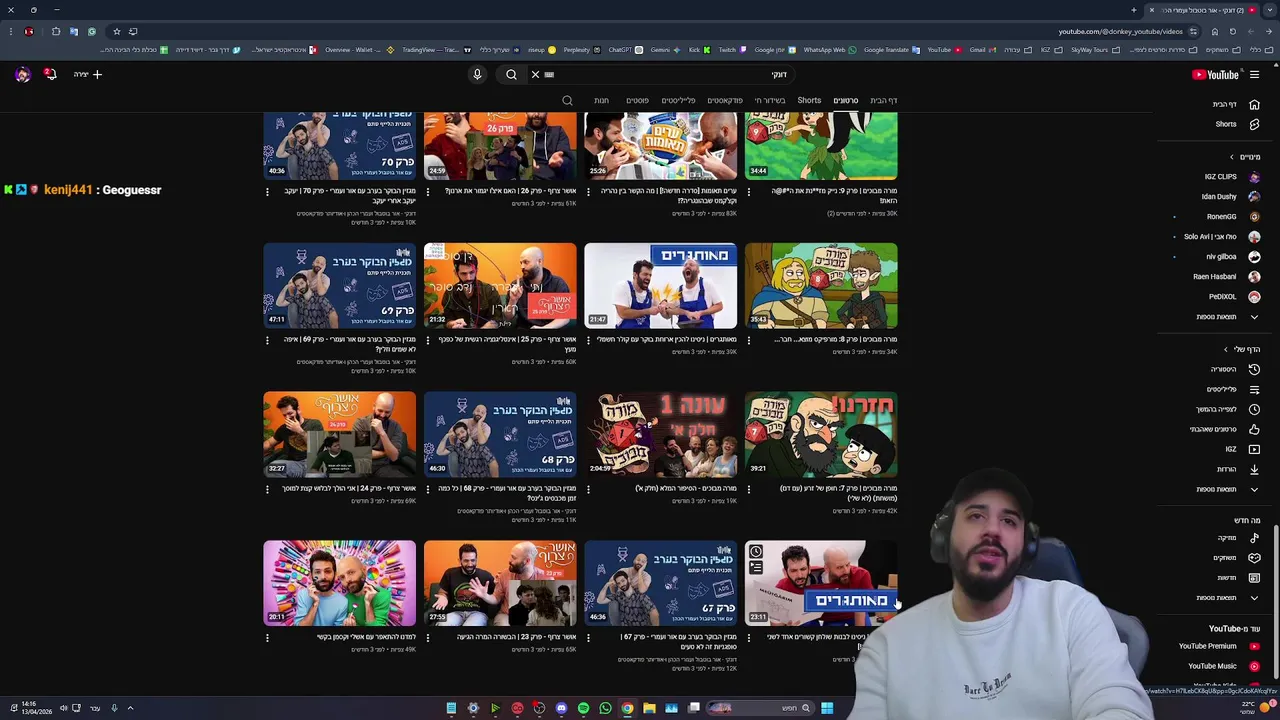
Task: Click the Windows Start button
Action: click(827, 708)
